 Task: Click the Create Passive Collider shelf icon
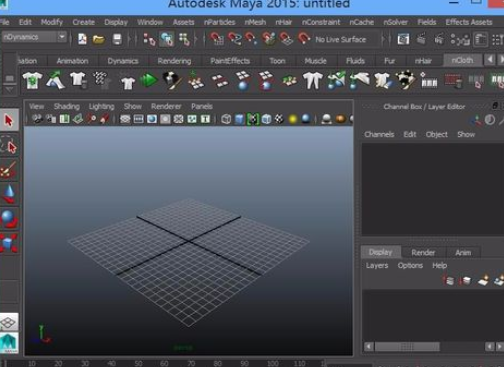point(55,80)
